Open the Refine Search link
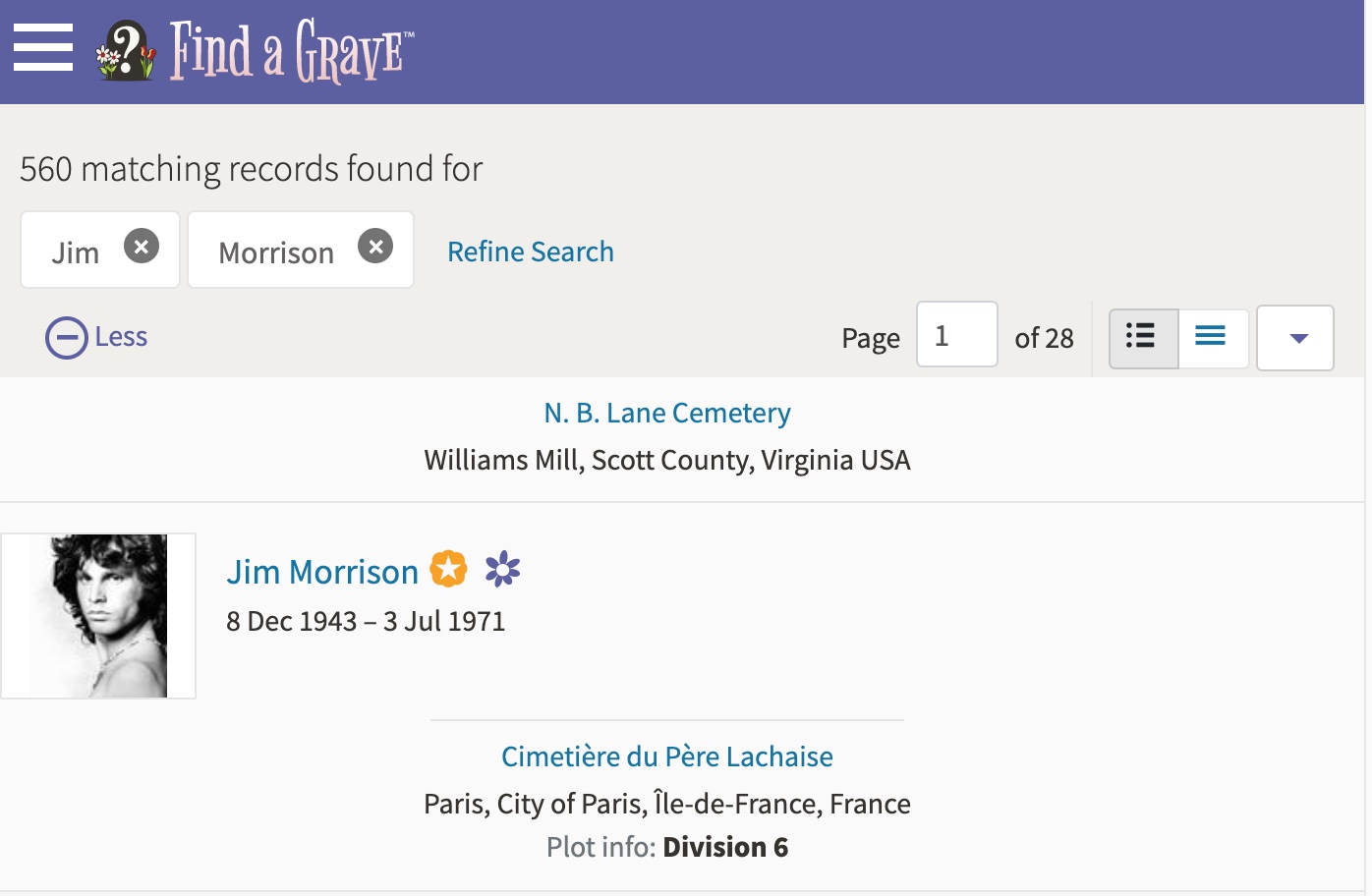Screen dimensions: 1372x896 click(x=531, y=252)
